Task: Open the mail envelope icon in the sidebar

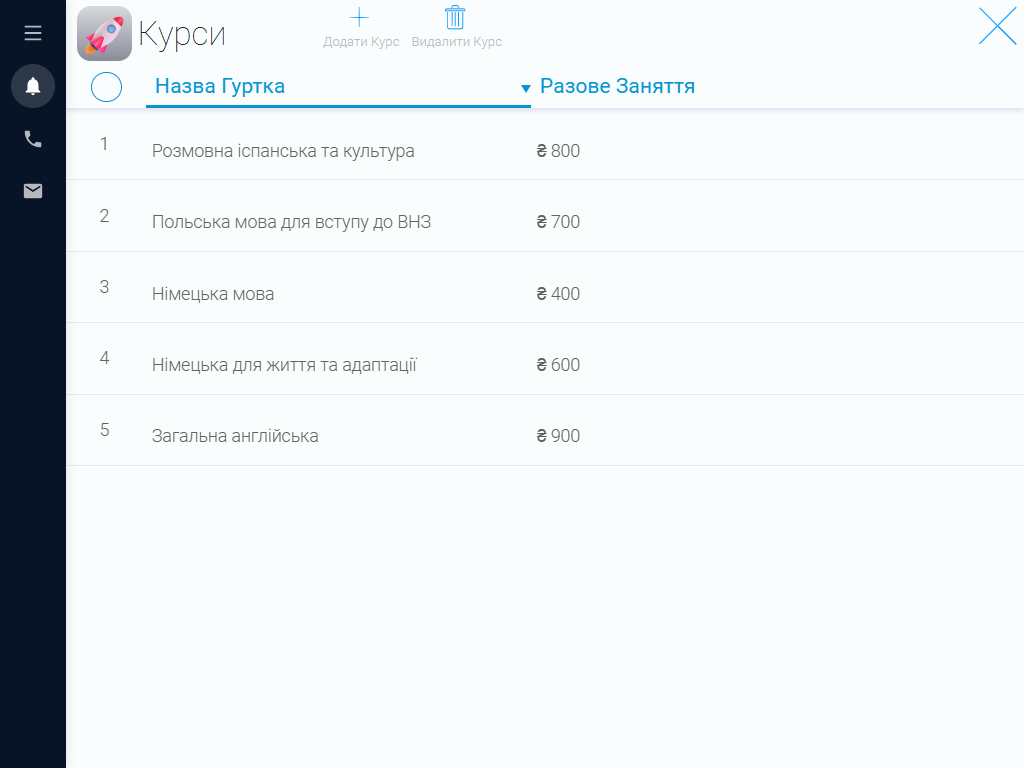Action: (x=33, y=191)
